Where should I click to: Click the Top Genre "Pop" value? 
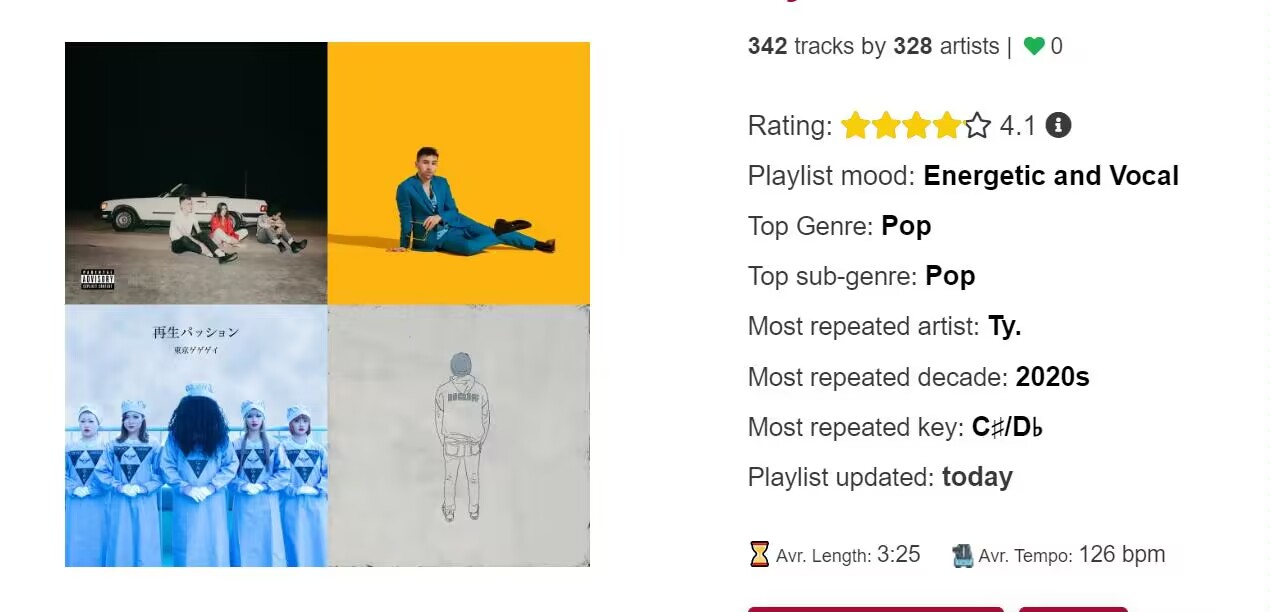(x=906, y=226)
